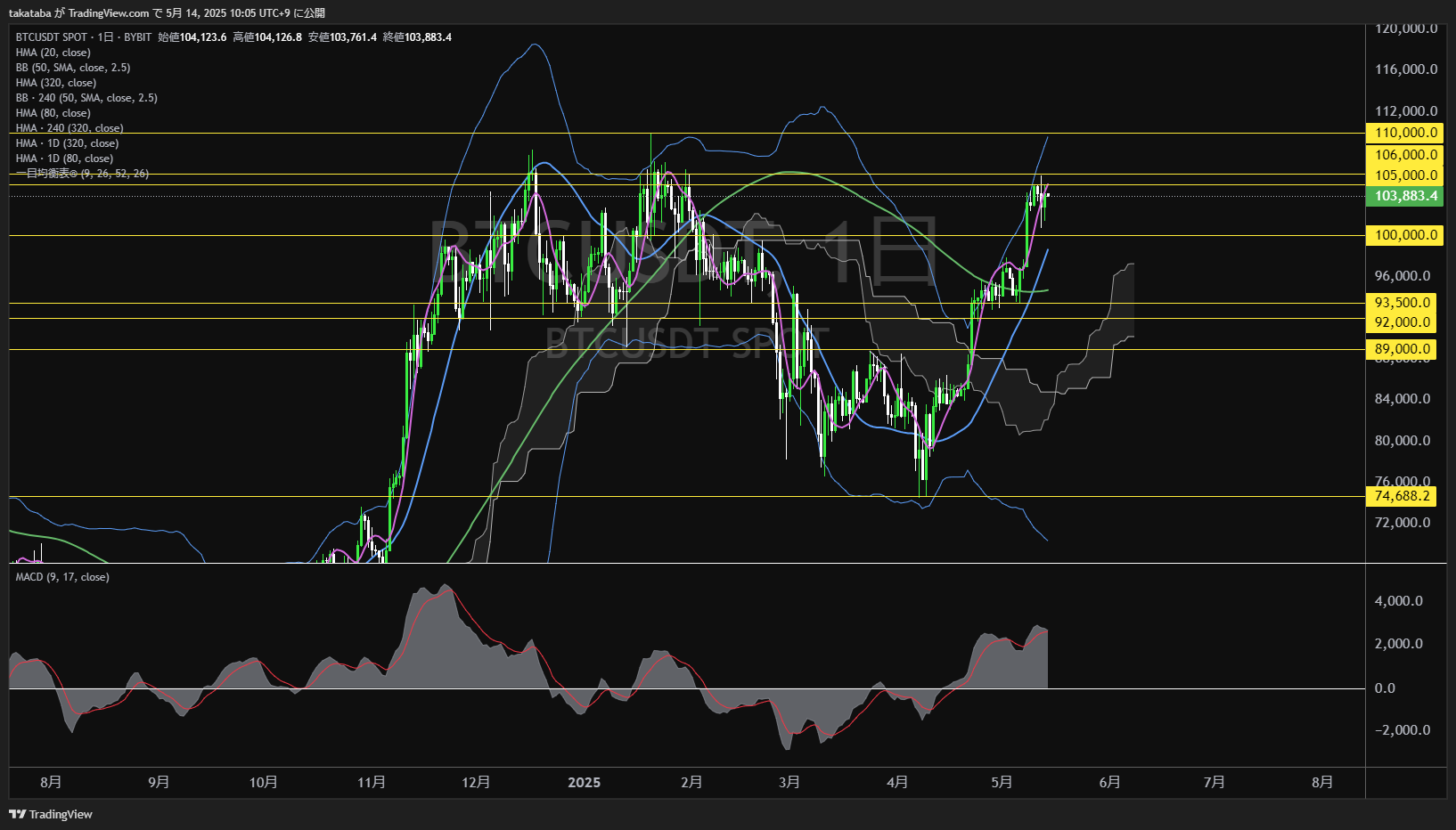Select the HMA · 1D (80, close) legend
Viewport: 1456px width, 830px height.
click(64, 159)
